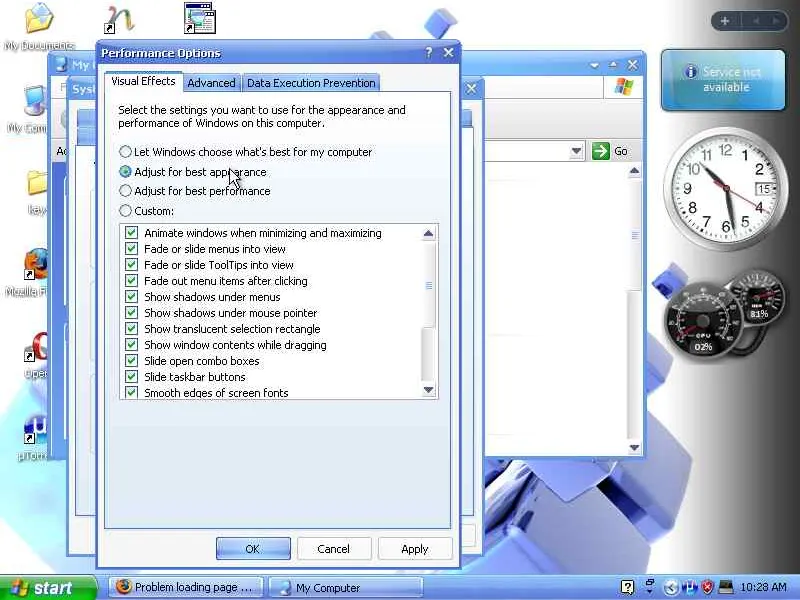Click scroll up arrow in My Computer window
This screenshot has height=600, width=800.
click(x=634, y=171)
